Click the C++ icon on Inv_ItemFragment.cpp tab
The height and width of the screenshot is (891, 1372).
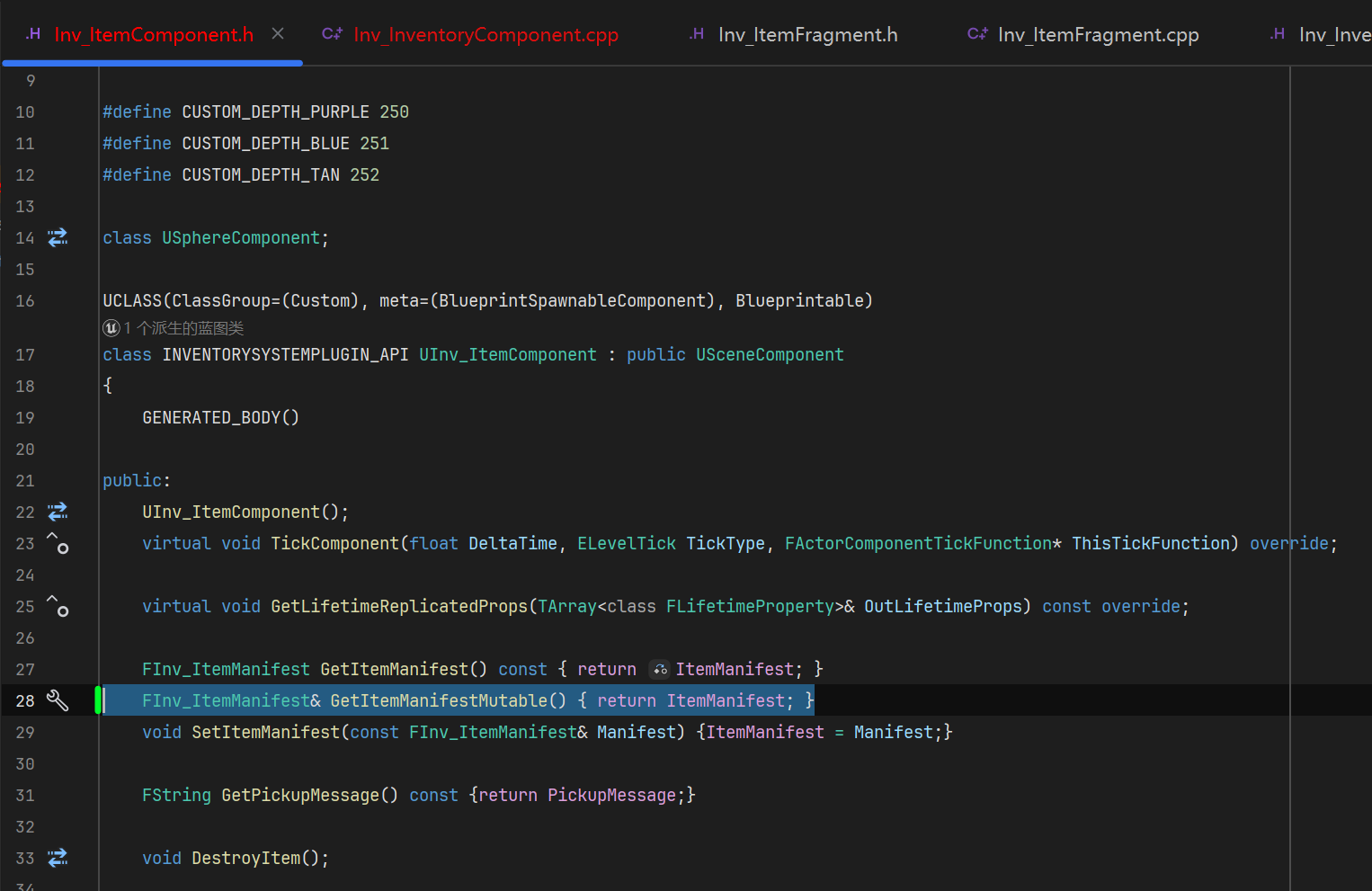click(x=977, y=34)
